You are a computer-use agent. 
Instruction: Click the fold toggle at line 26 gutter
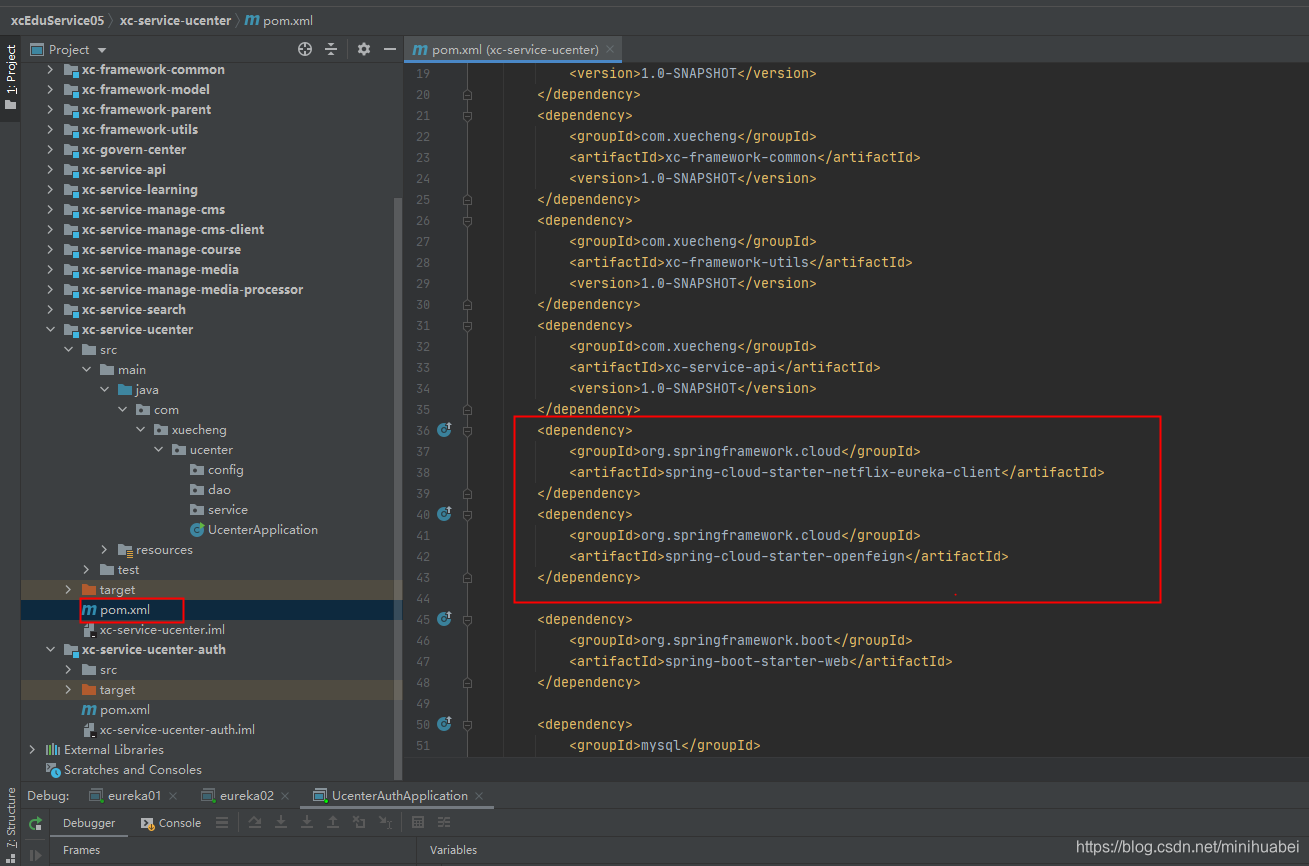click(x=467, y=220)
